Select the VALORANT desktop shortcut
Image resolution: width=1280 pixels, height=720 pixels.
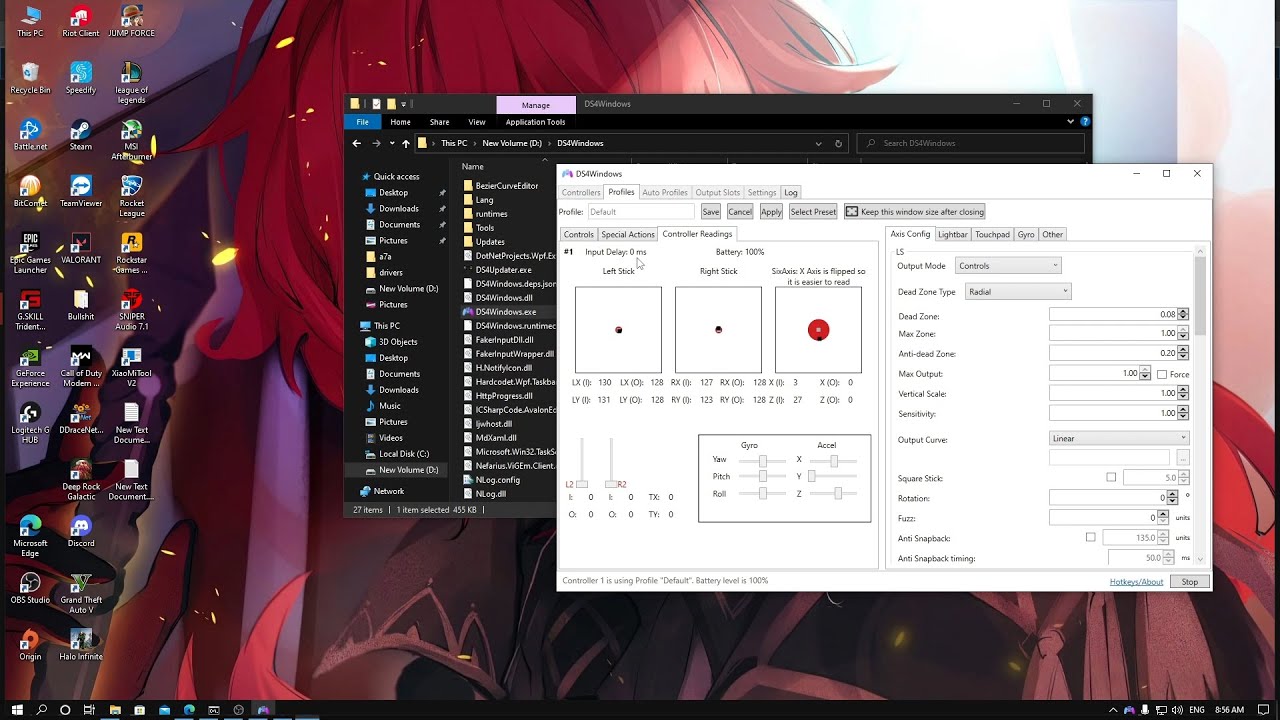81,244
